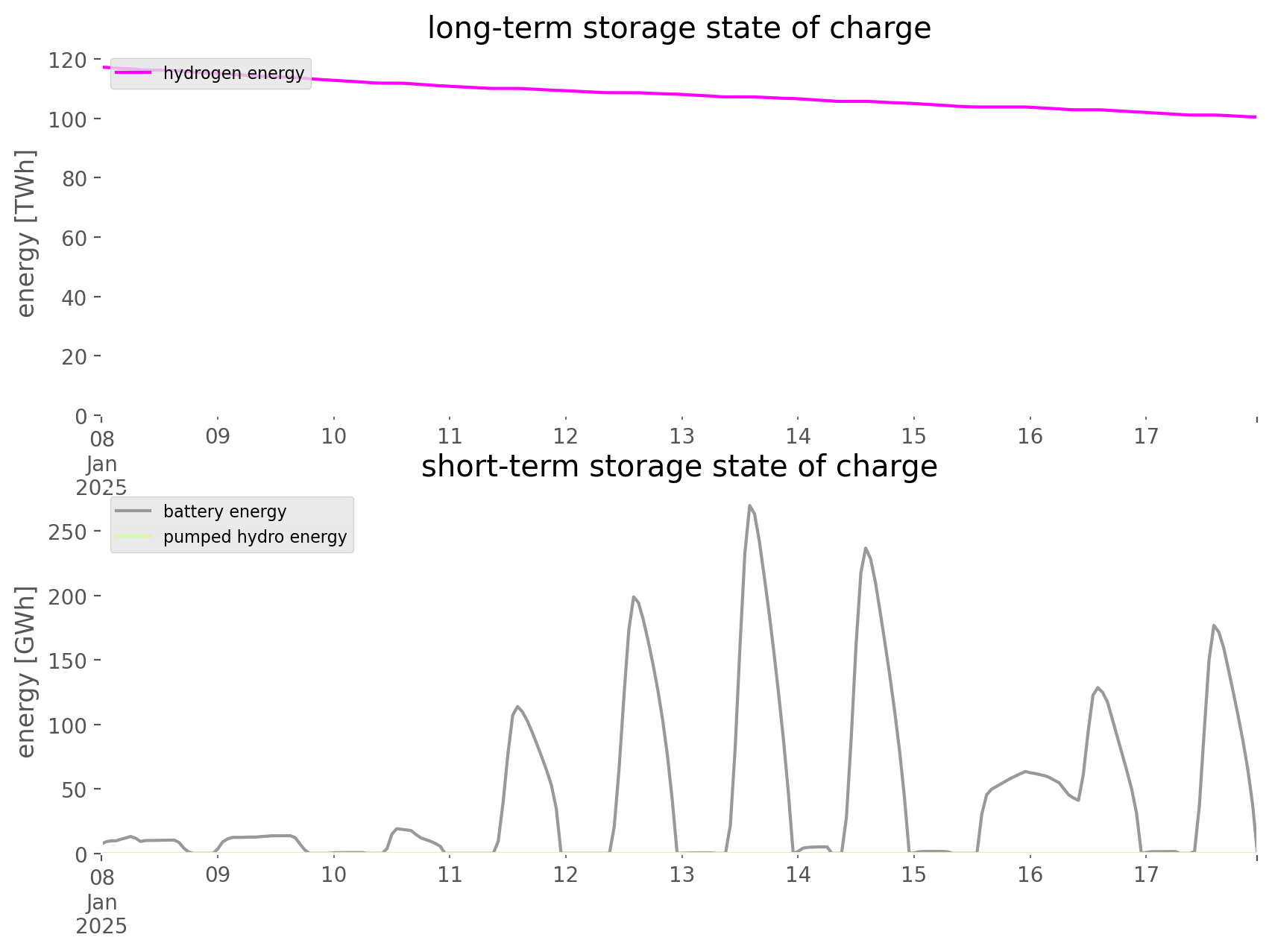Click the battery peak on January 14
The image size is (1272, 952).
866,549
